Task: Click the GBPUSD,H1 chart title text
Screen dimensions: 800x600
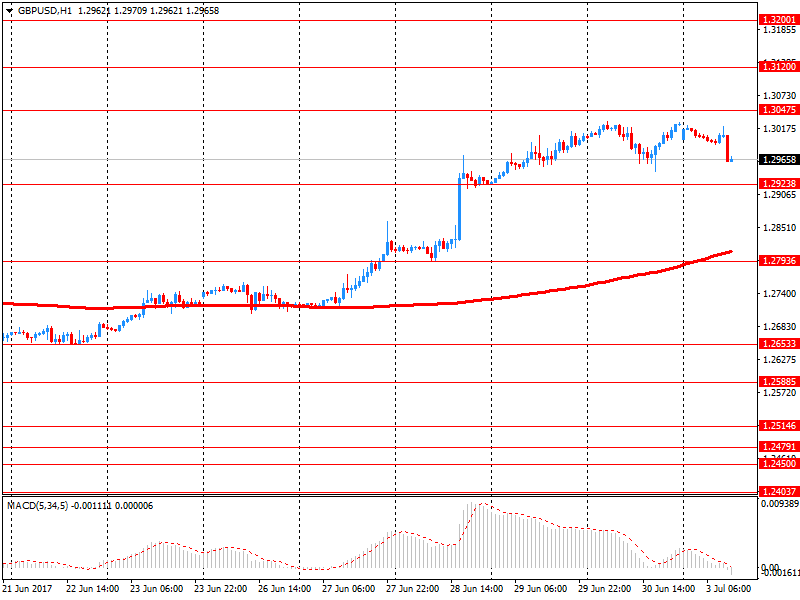Action: click(x=45, y=11)
